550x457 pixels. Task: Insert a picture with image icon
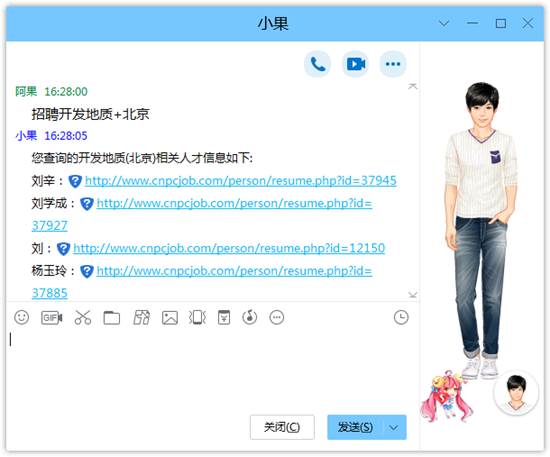[170, 318]
